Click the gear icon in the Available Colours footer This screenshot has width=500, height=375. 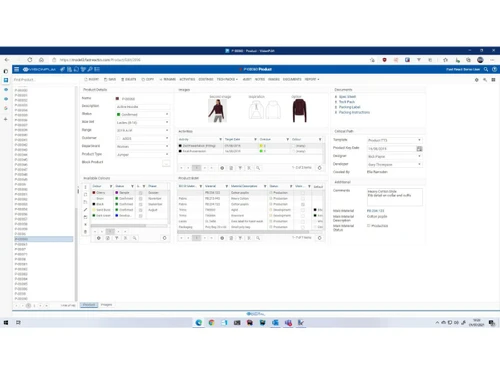tap(99, 238)
